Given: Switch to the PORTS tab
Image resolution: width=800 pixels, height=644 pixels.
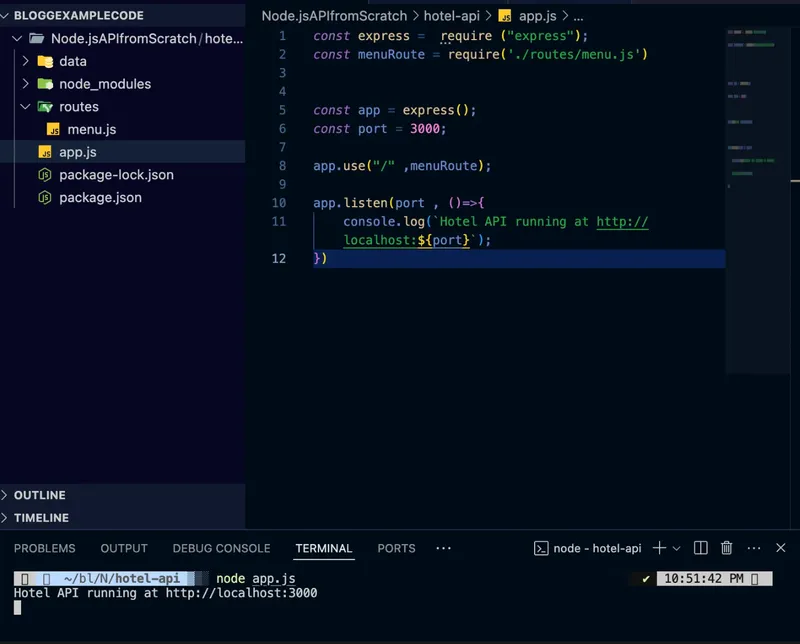Looking at the screenshot, I should click(396, 548).
